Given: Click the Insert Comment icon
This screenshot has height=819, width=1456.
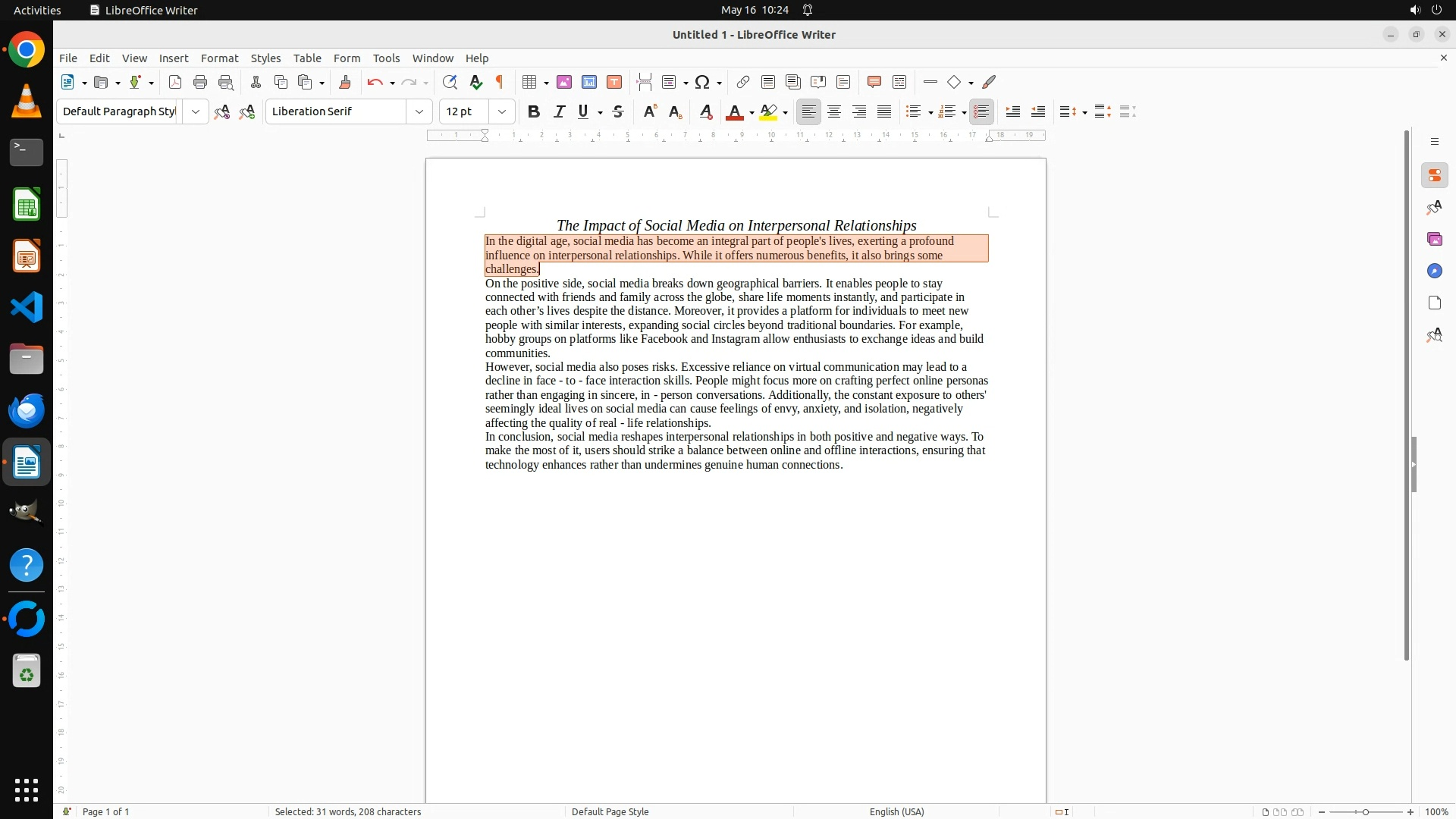Looking at the screenshot, I should pos(874,83).
